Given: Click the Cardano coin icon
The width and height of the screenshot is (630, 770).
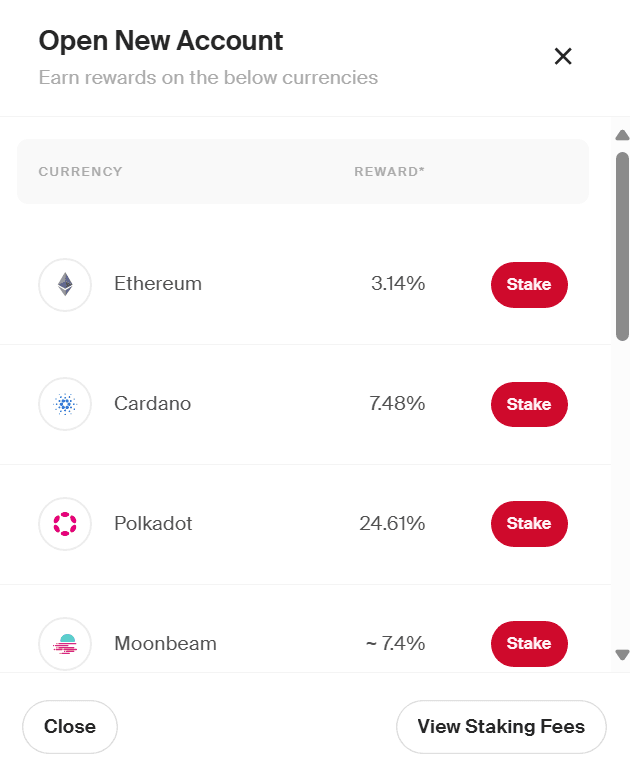Looking at the screenshot, I should 65,404.
